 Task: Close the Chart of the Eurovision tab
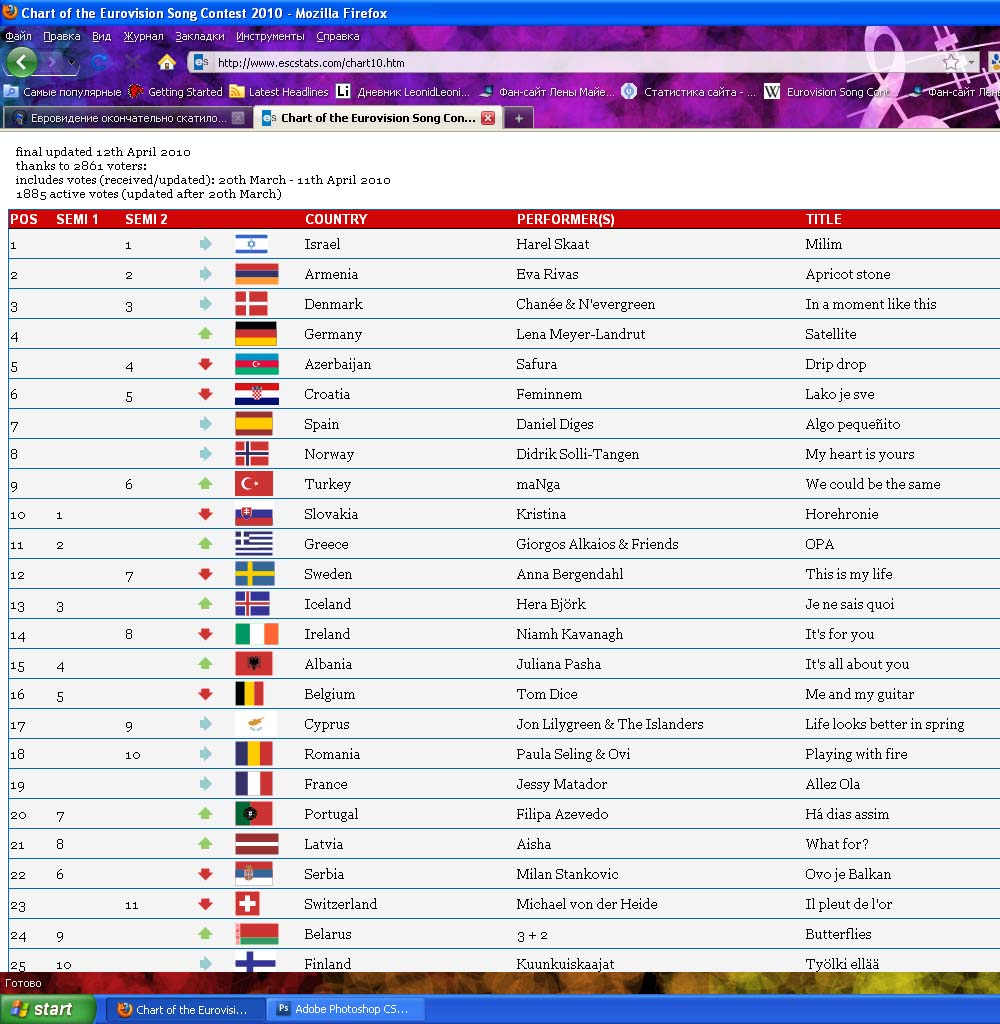[488, 118]
